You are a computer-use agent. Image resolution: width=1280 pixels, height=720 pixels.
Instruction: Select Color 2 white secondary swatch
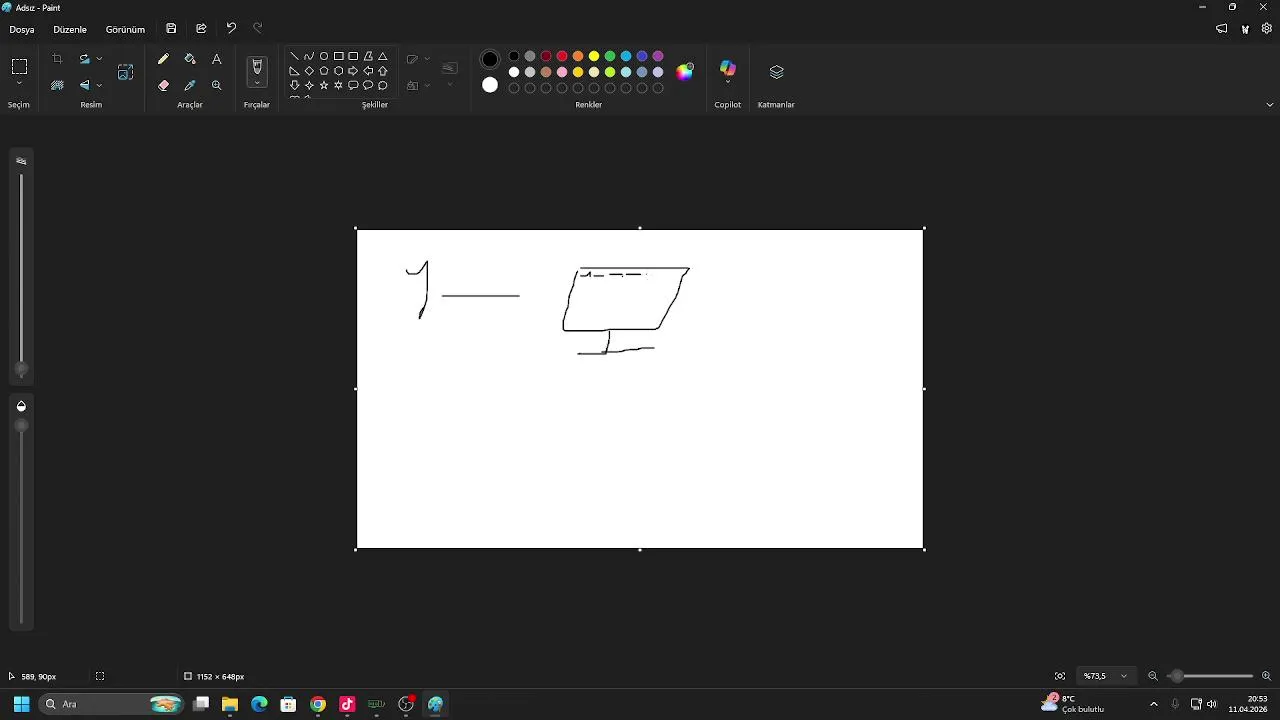[490, 86]
